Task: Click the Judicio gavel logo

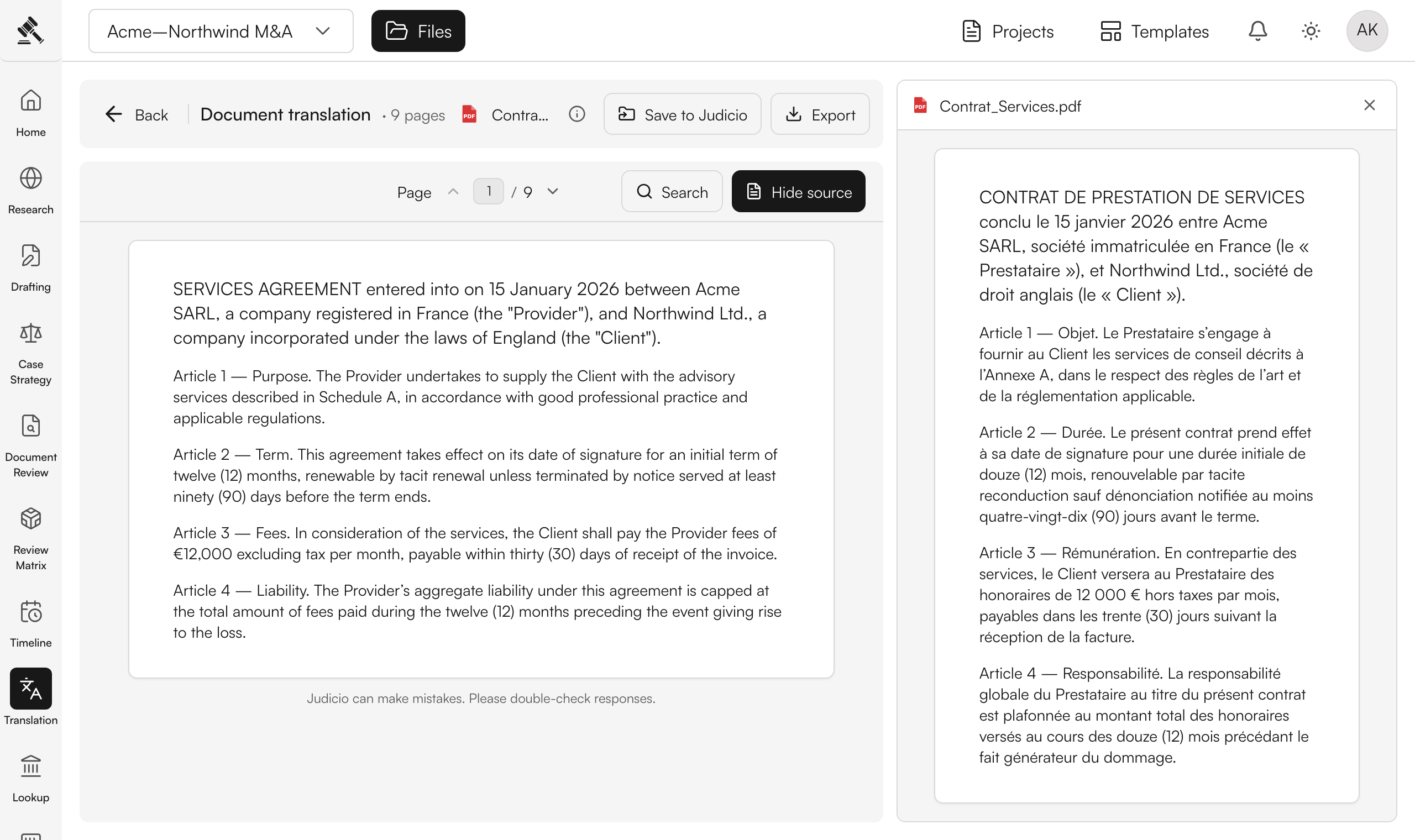Action: point(30,30)
